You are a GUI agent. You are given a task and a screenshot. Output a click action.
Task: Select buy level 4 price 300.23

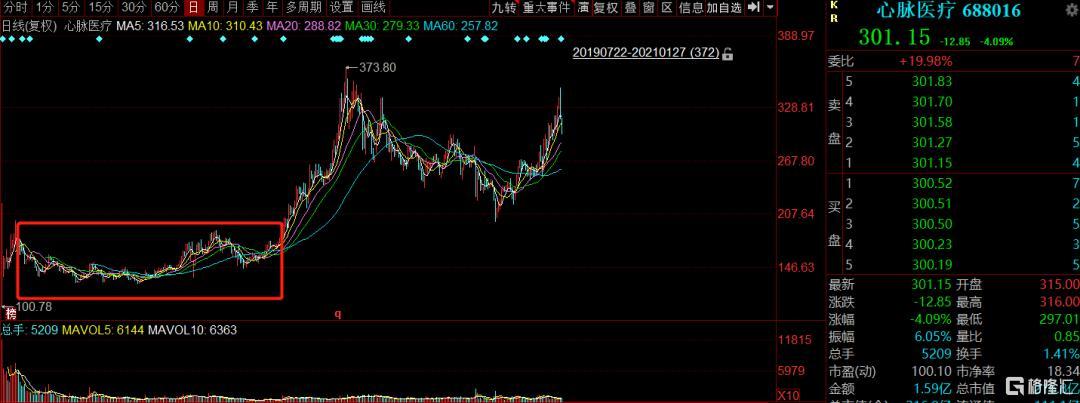click(x=932, y=244)
